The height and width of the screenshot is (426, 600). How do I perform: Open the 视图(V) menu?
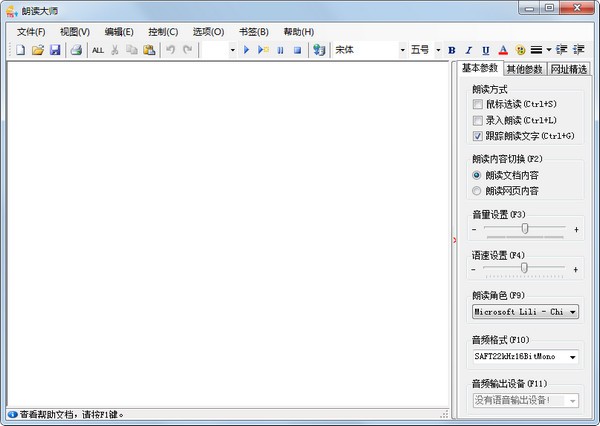tap(75, 32)
